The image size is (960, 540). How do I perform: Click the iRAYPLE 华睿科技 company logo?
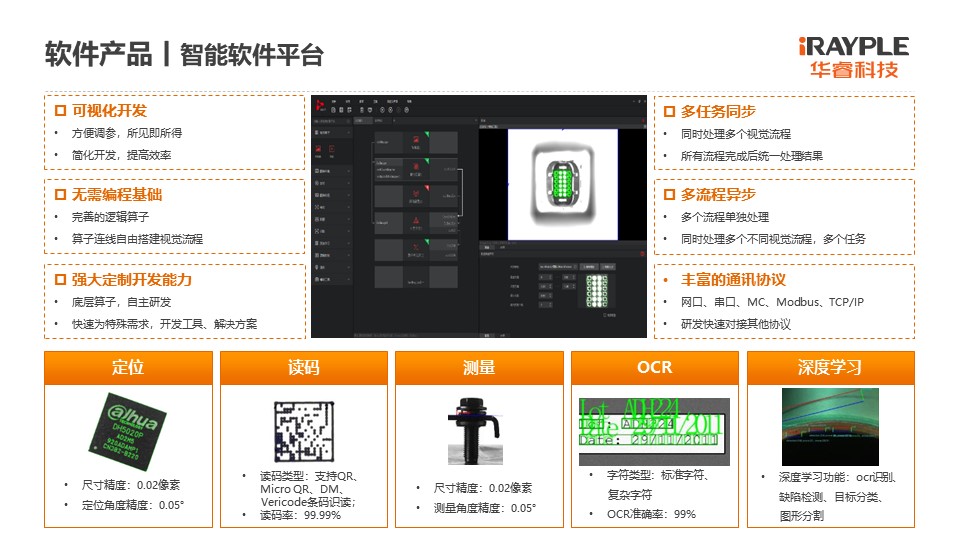click(853, 57)
